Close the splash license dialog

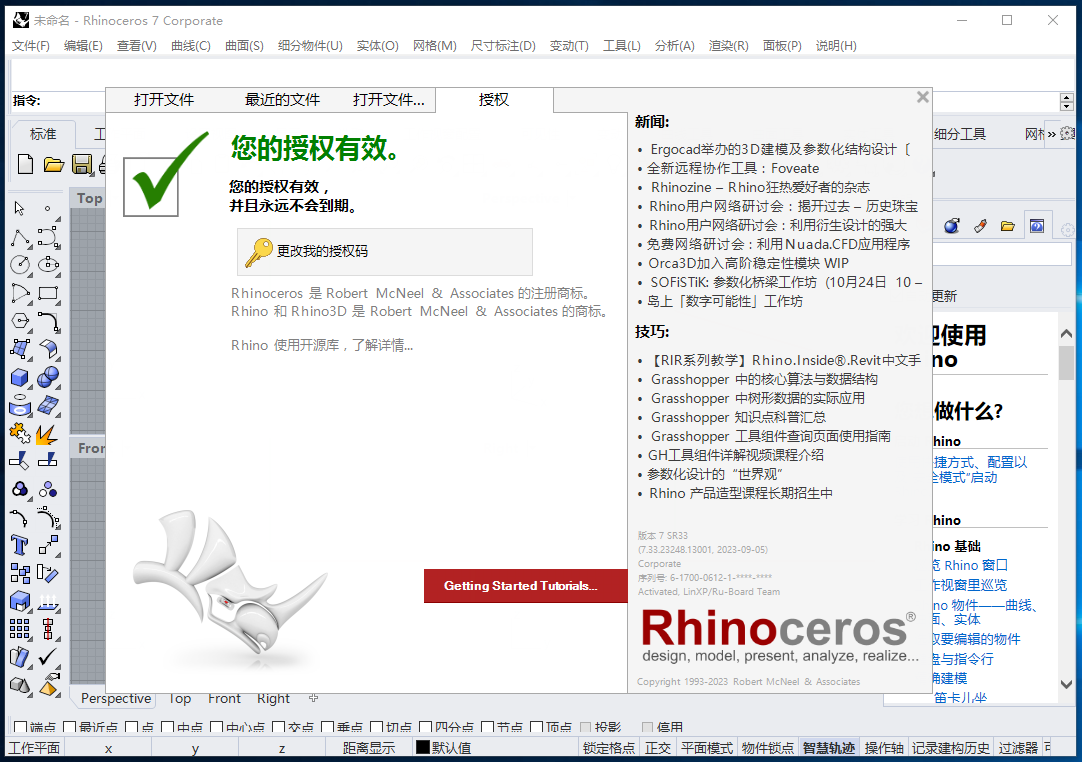coord(923,97)
